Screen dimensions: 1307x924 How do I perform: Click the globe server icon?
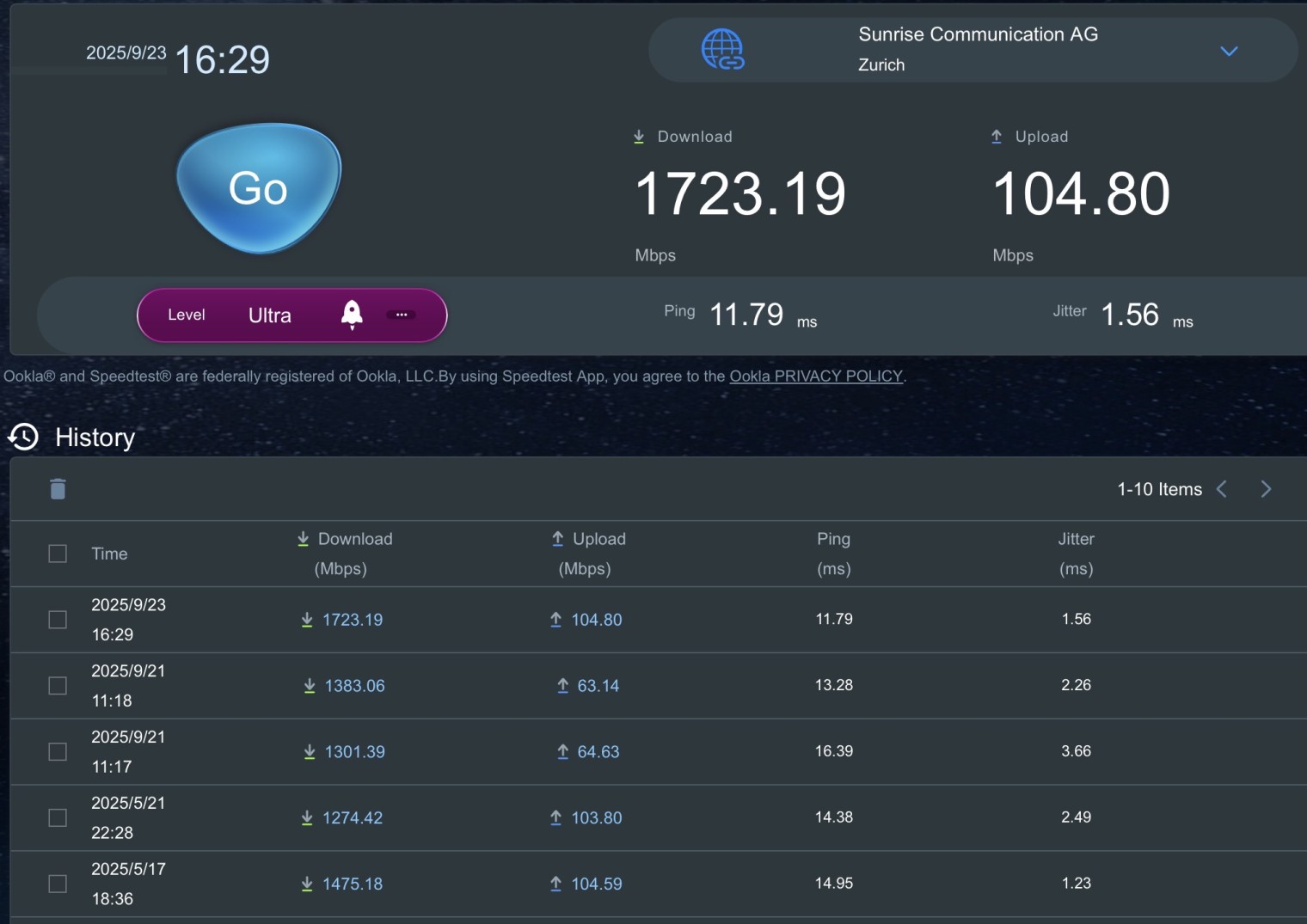(722, 49)
